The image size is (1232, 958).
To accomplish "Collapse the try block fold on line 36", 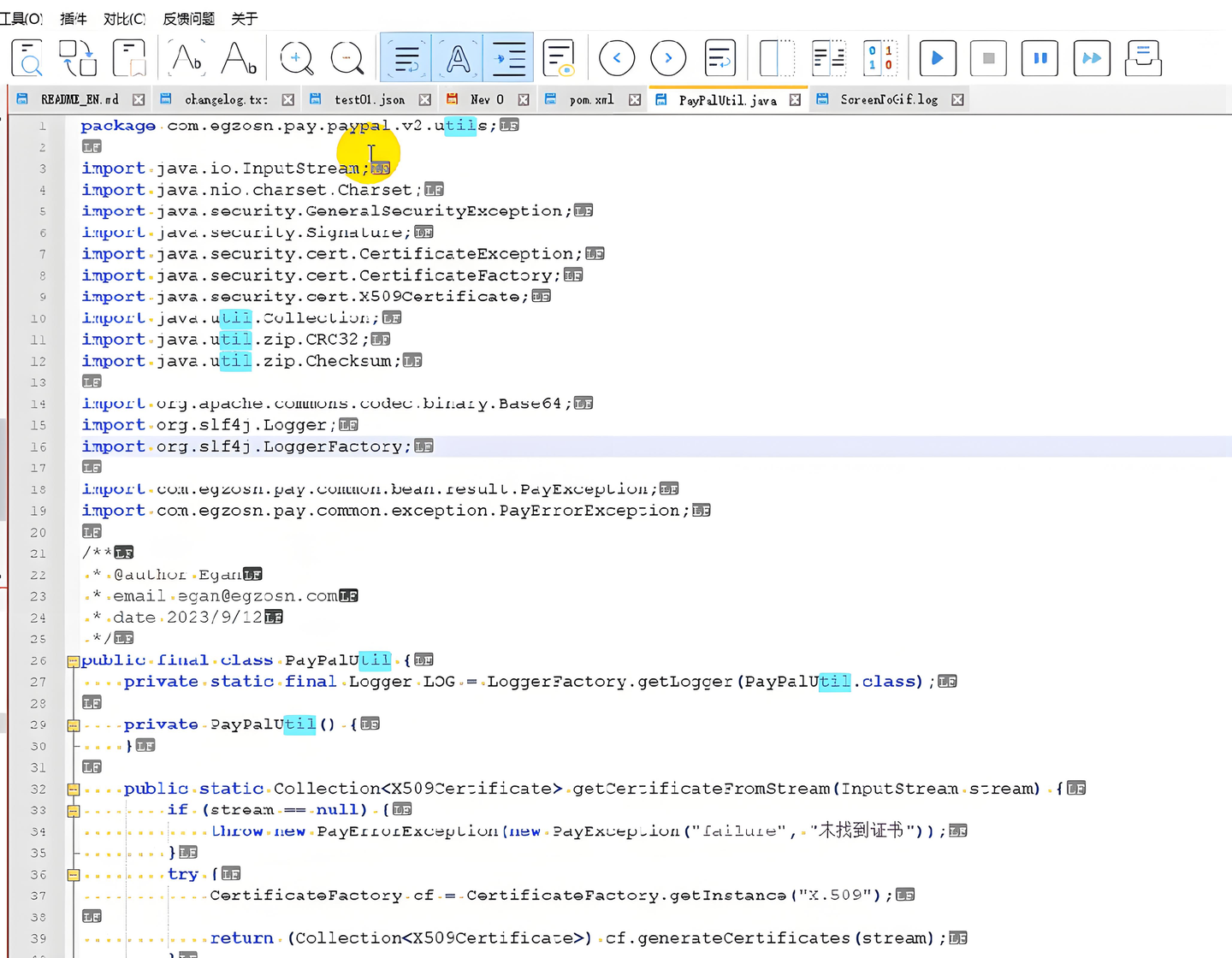I will click(73, 874).
